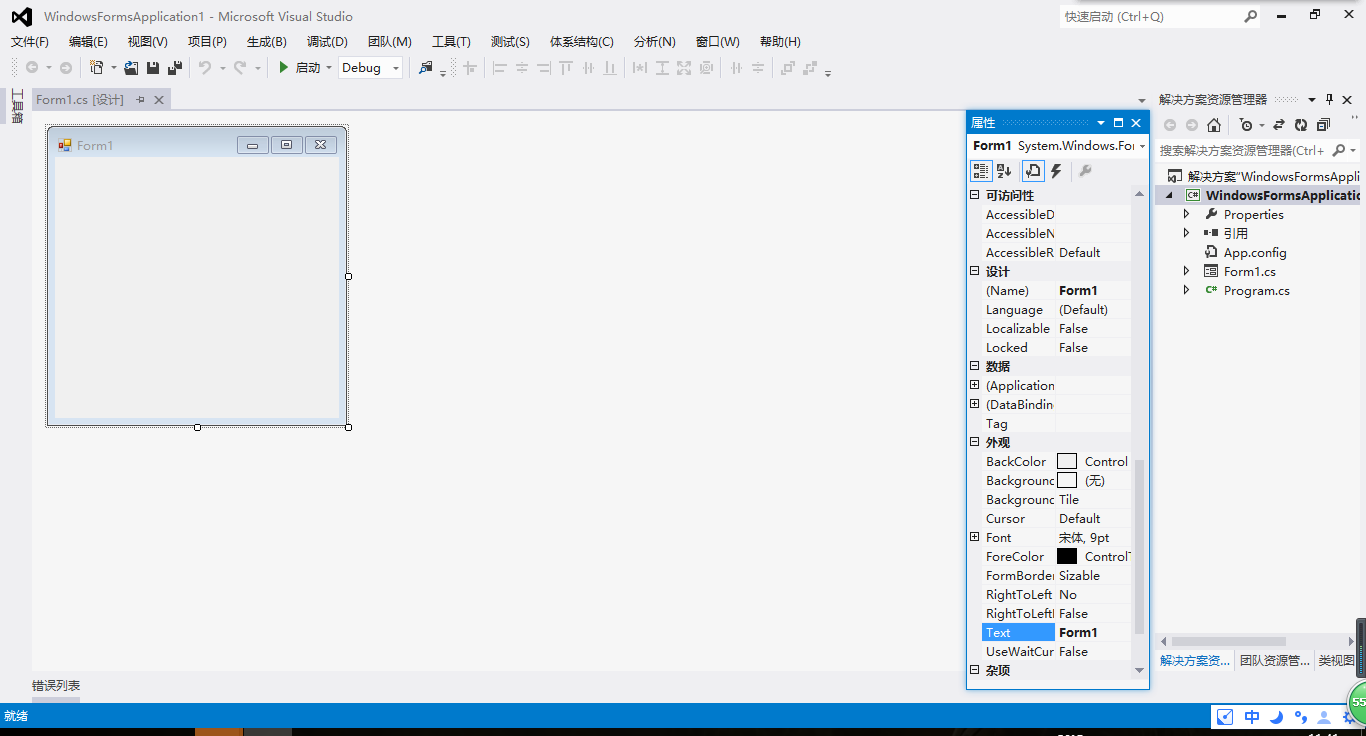This screenshot has width=1366, height=736.
Task: Click the Save All toolbar icon
Action: coord(175,68)
